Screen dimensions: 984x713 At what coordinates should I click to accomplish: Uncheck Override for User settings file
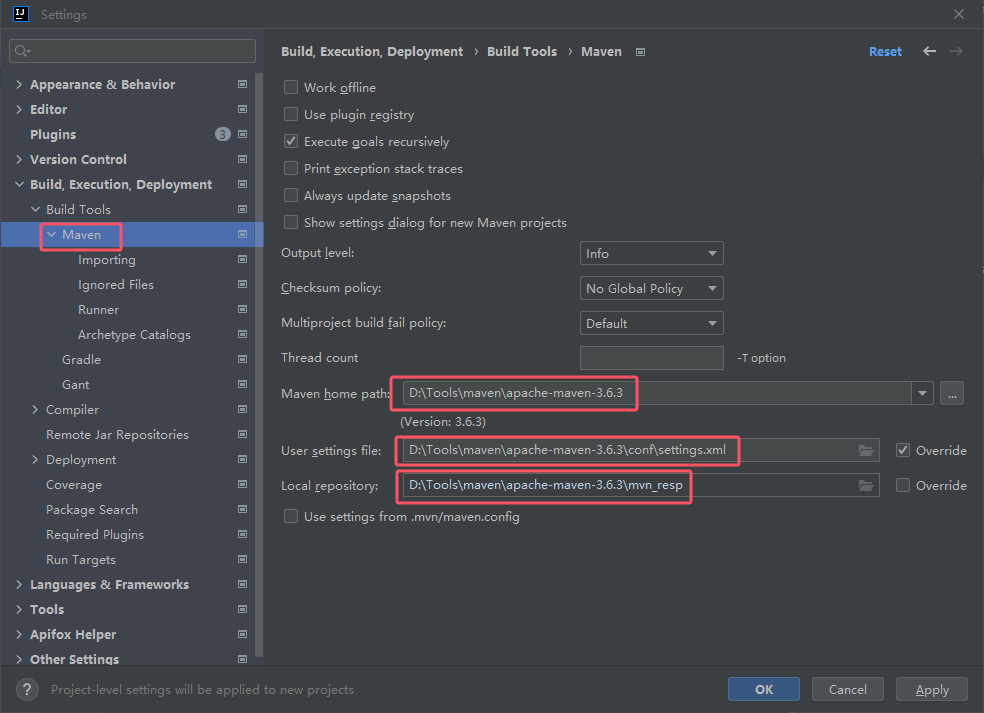coord(901,450)
